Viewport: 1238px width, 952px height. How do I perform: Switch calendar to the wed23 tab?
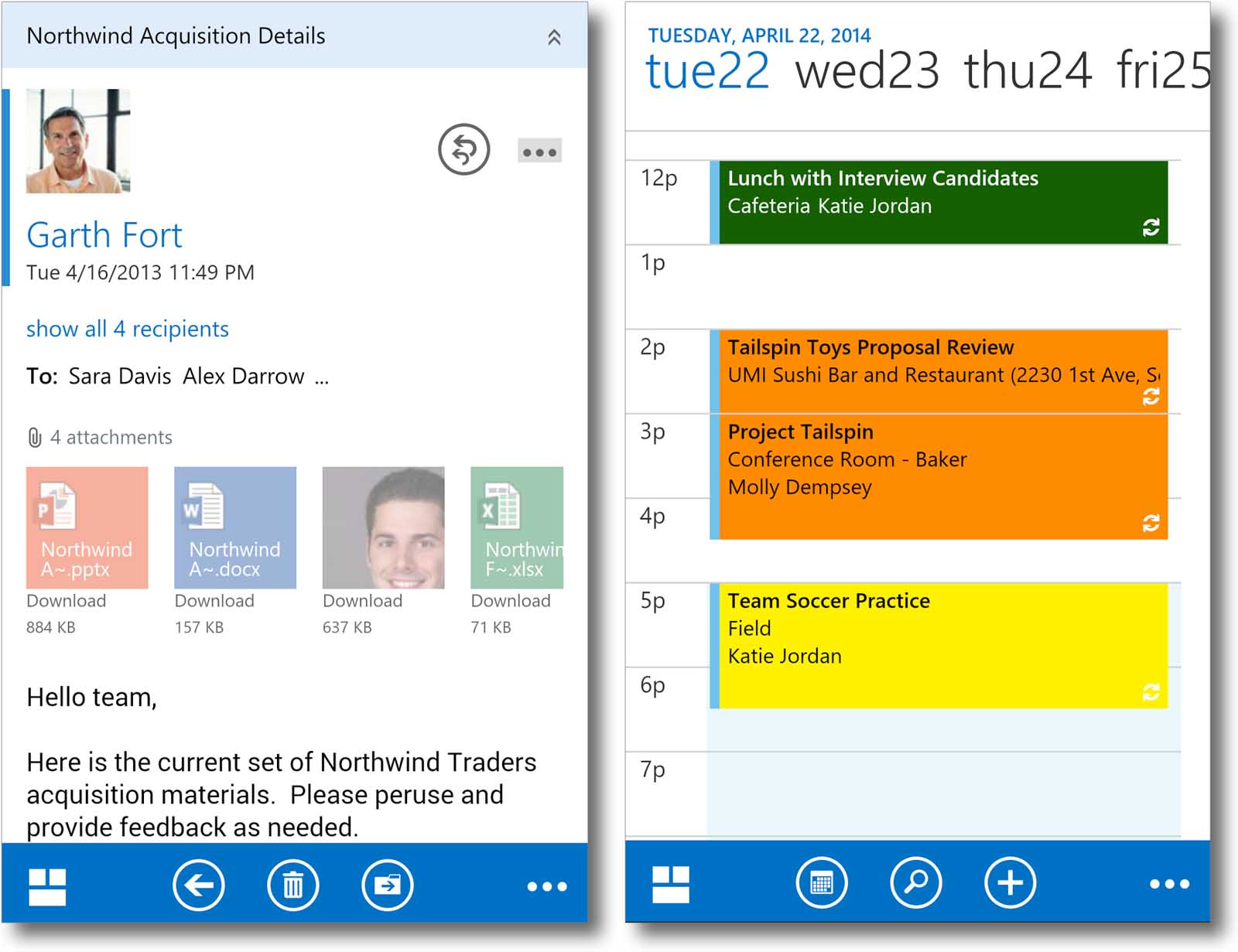[867, 70]
